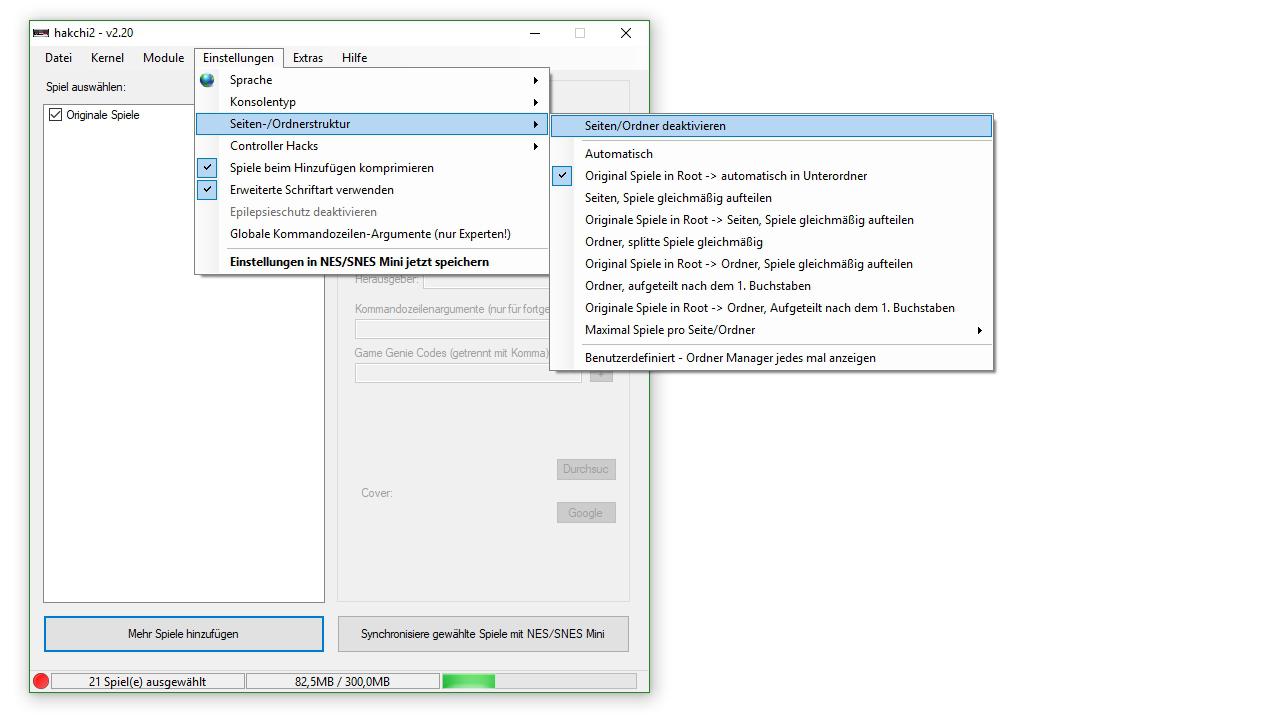Image resolution: width=1280 pixels, height=720 pixels.
Task: Toggle Spiele beim Hinzufügen komprimieren
Action: 372,168
